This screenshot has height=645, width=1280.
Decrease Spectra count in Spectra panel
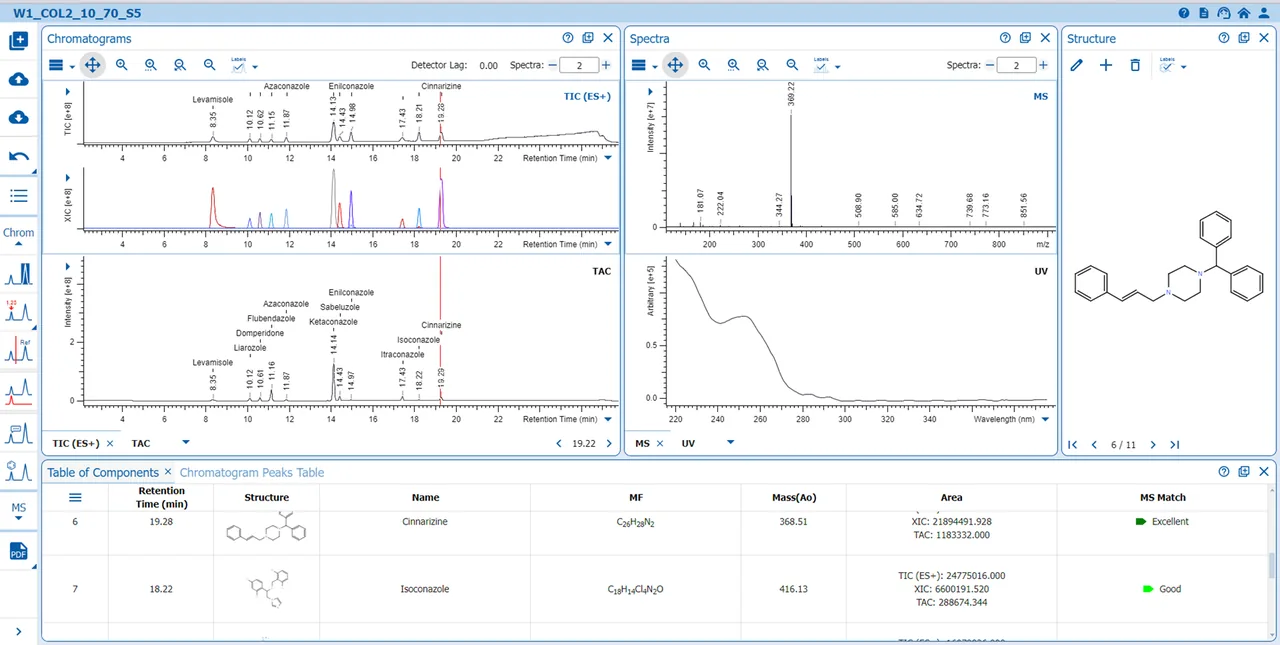coord(990,65)
